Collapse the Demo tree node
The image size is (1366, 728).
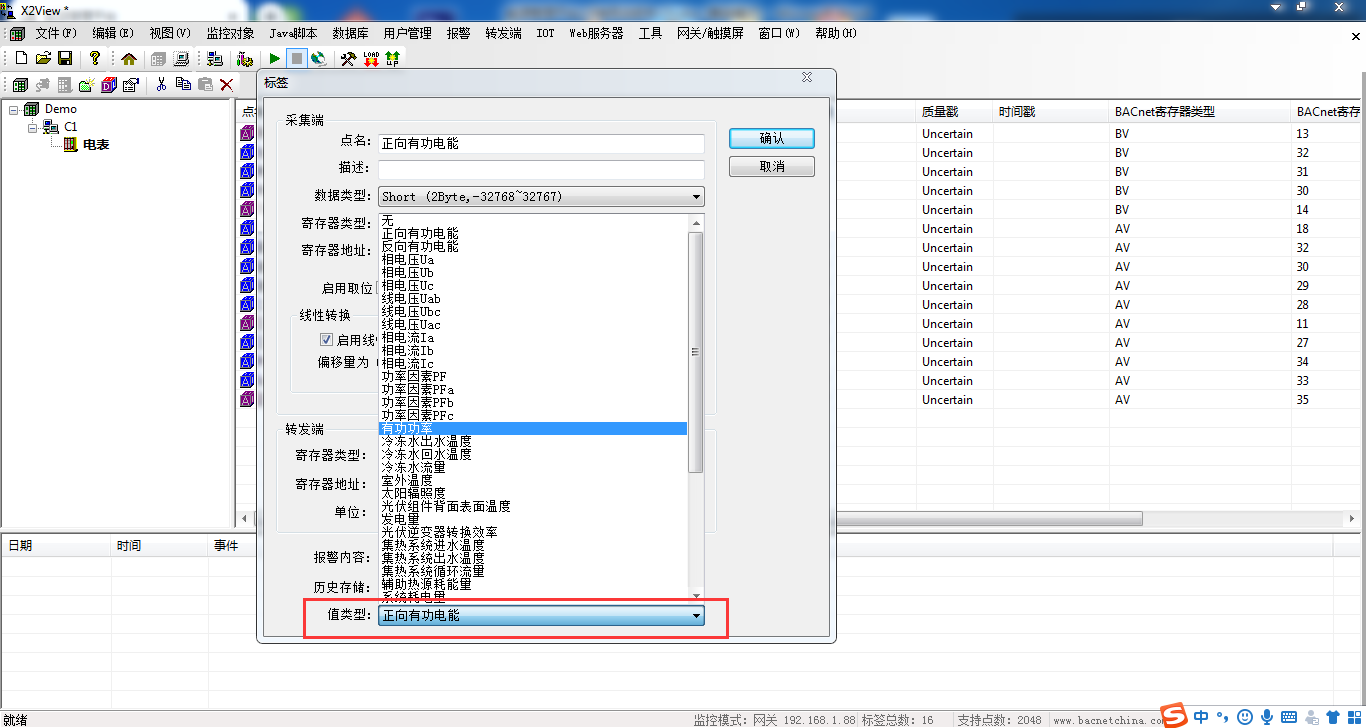tap(14, 109)
